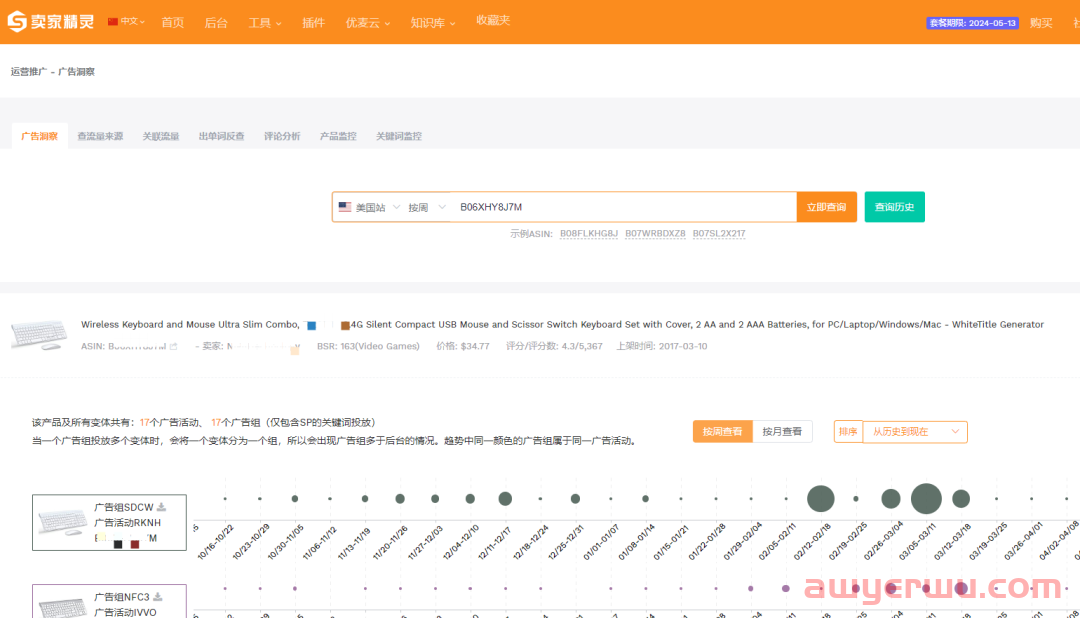Open ASIN external link icon
This screenshot has height=618, width=1080.
click(174, 347)
